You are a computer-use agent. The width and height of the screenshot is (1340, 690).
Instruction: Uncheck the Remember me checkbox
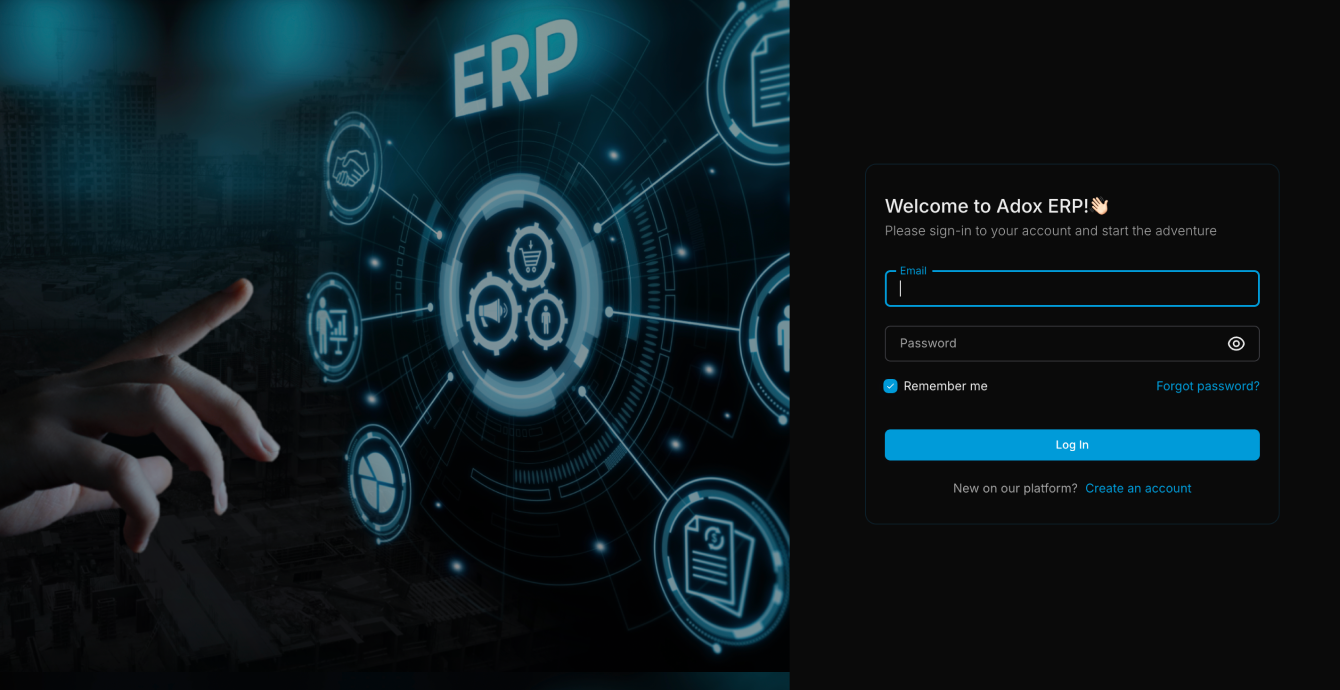[x=890, y=386]
